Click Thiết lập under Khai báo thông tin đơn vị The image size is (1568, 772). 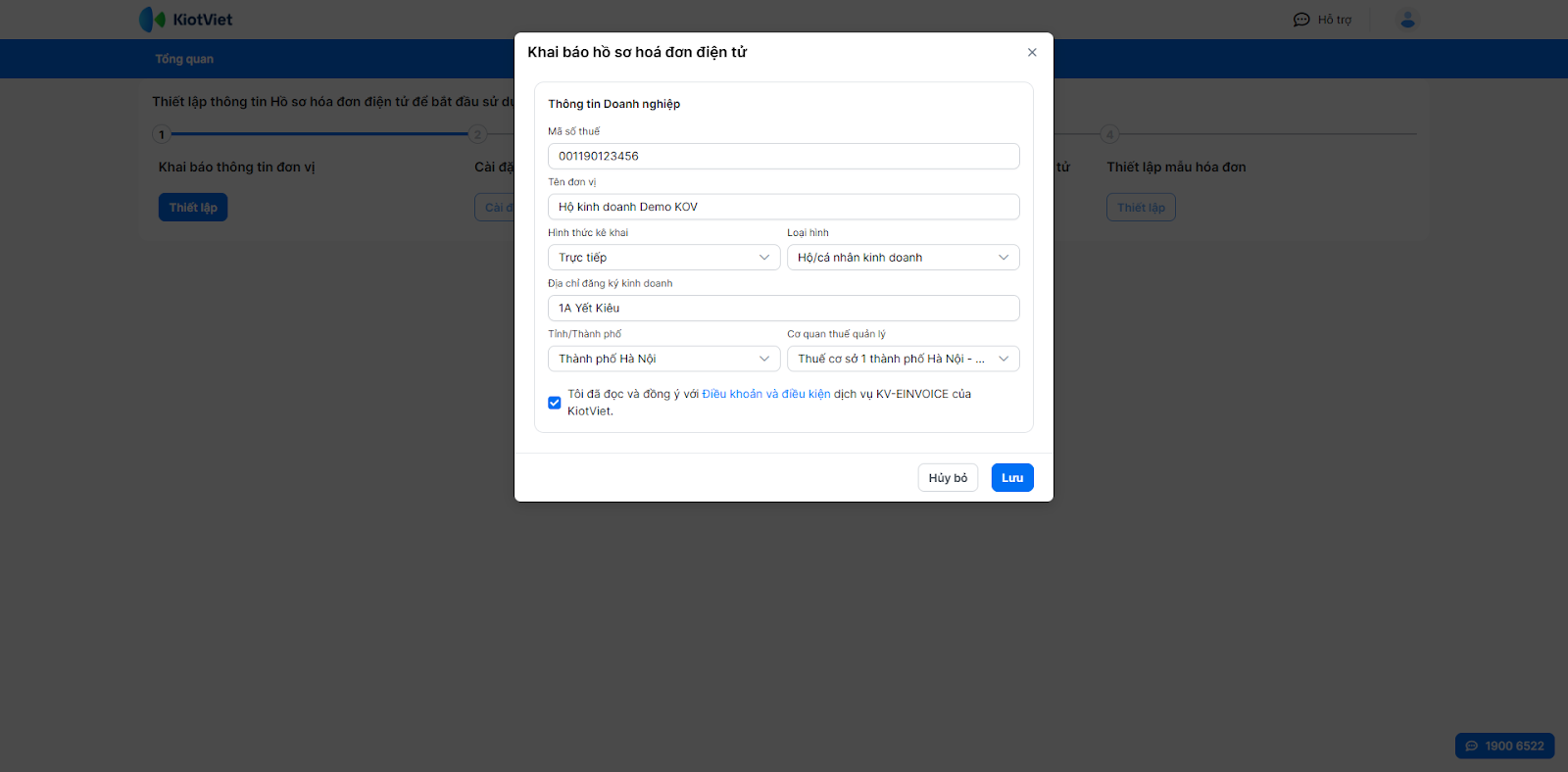[x=193, y=208]
